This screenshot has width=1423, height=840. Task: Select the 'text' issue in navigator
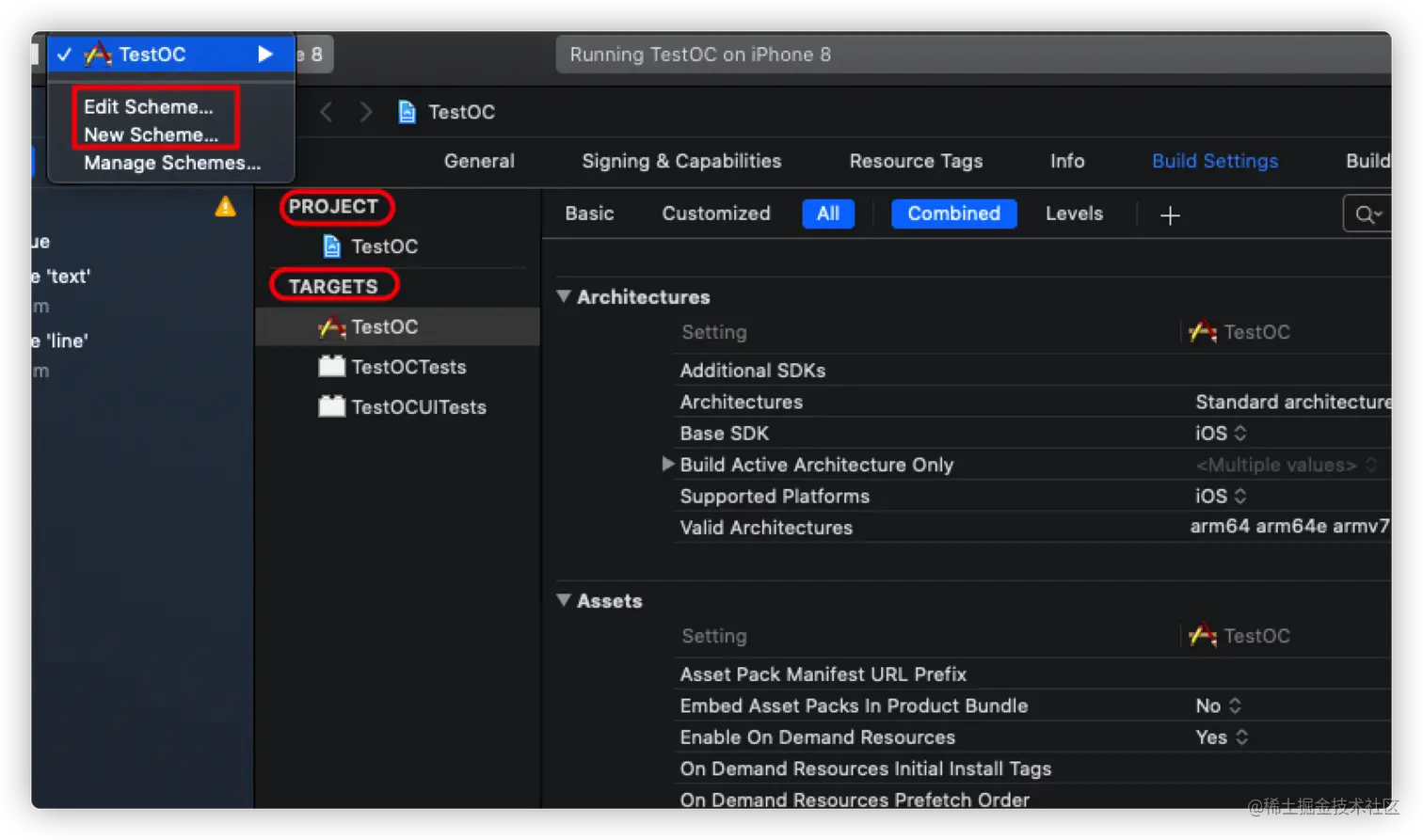coord(60,277)
